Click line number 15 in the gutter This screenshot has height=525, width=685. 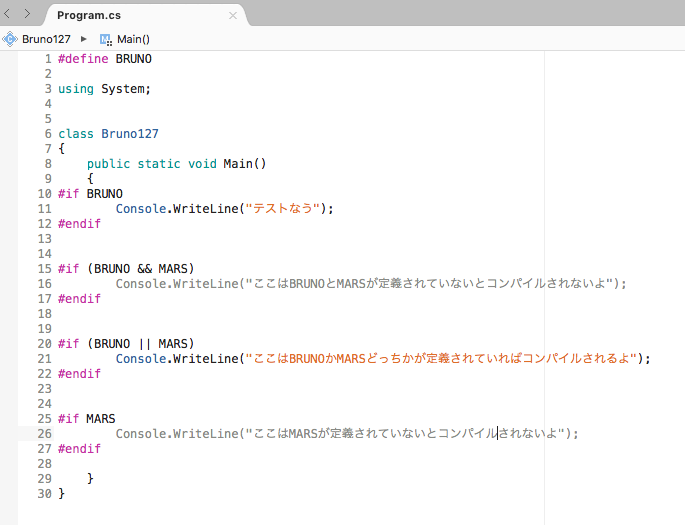pyautogui.click(x=45, y=269)
